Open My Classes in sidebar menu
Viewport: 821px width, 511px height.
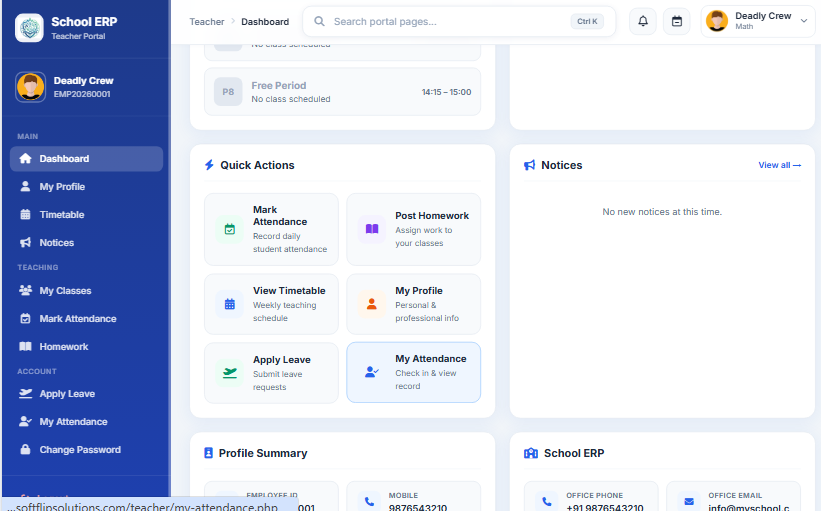point(86,291)
